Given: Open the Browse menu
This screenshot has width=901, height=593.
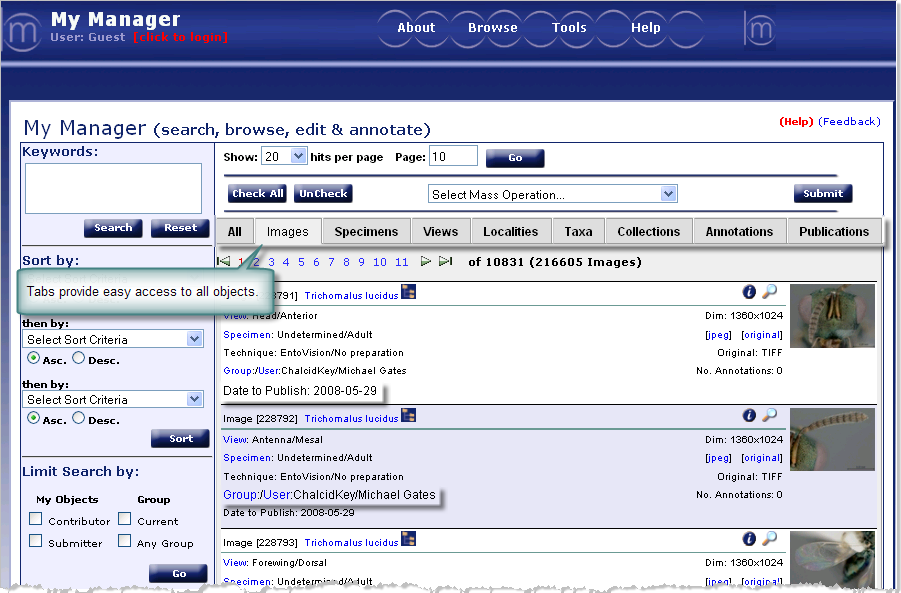Looking at the screenshot, I should tap(493, 28).
